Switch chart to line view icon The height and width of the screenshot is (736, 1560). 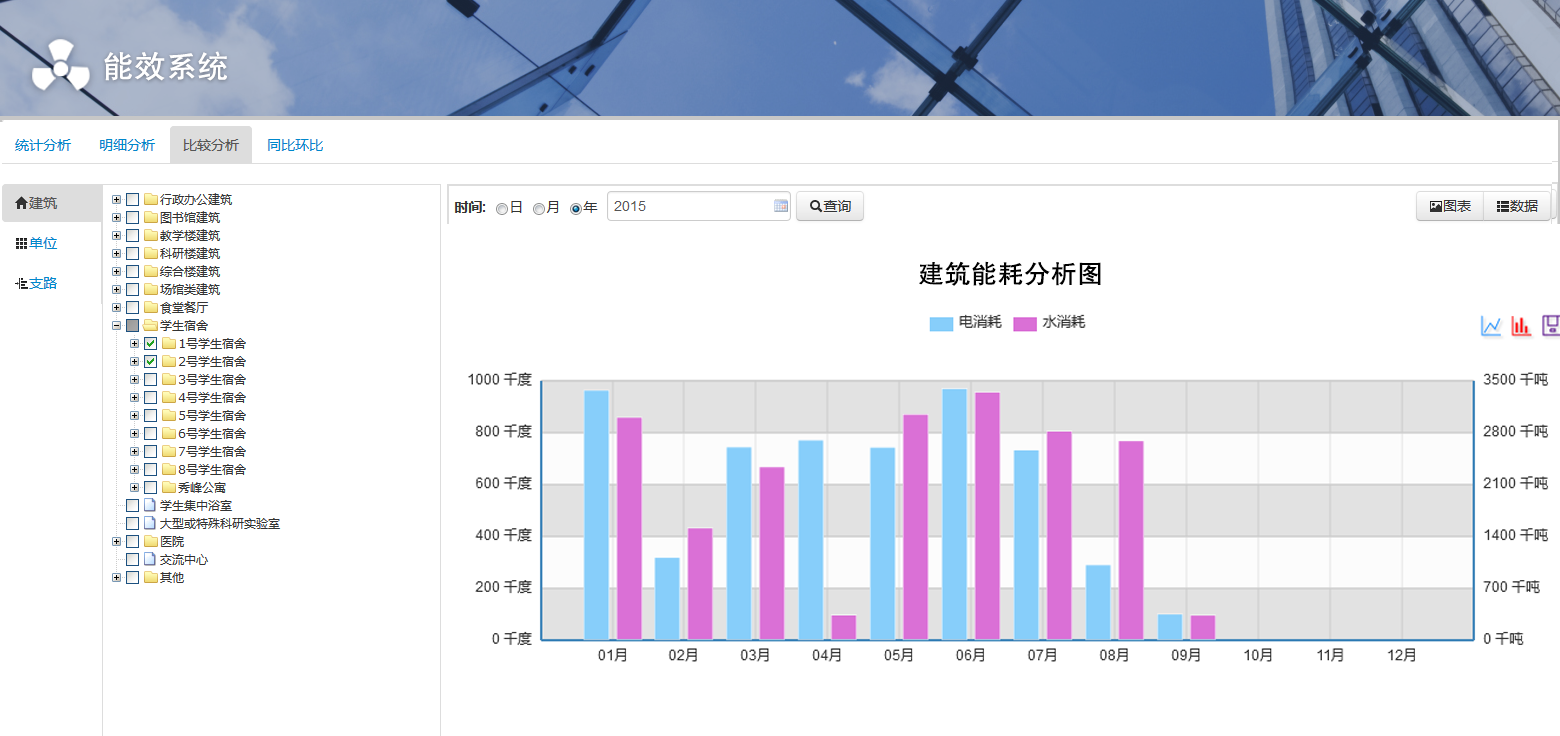[x=1491, y=326]
